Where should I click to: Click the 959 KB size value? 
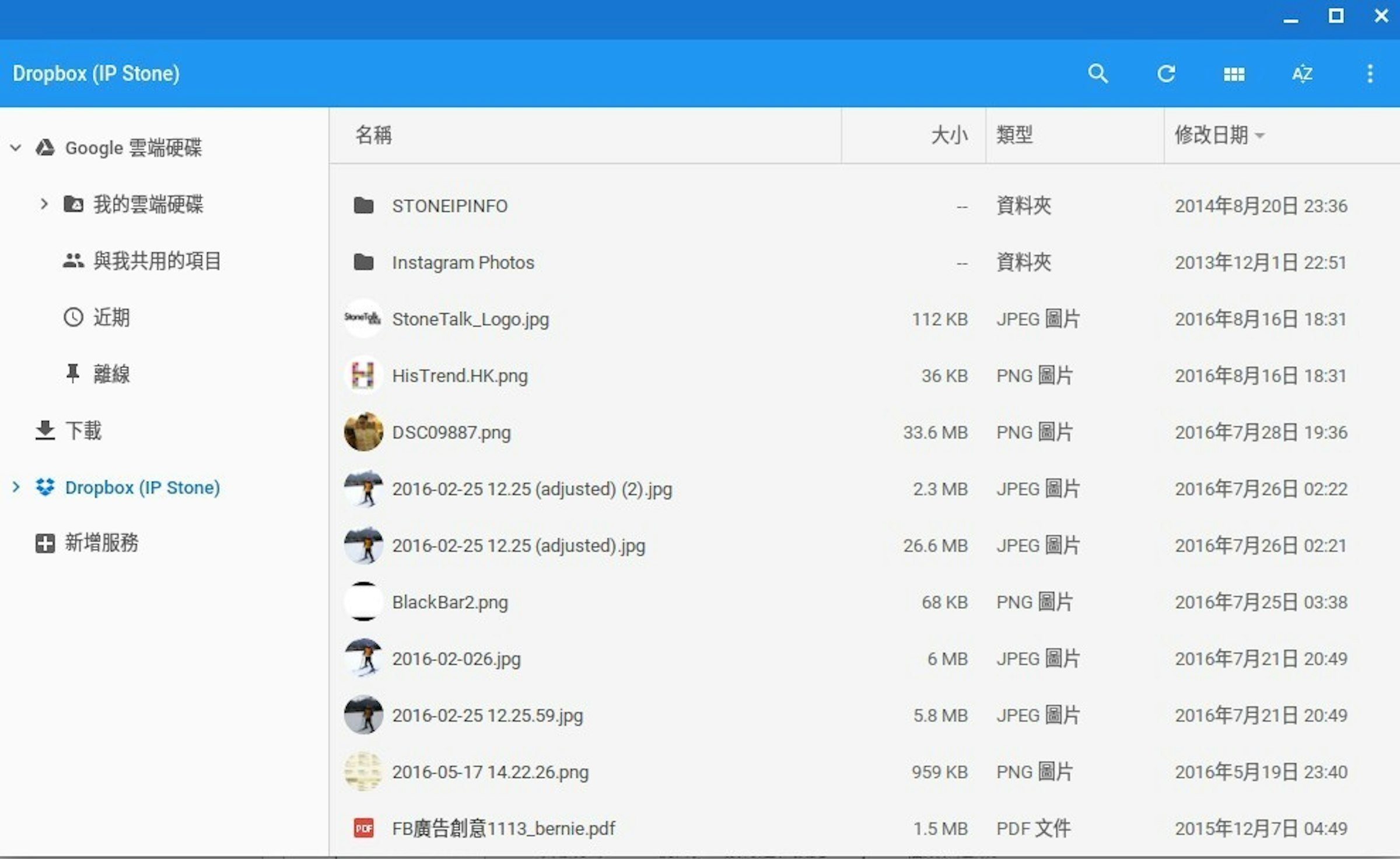pyautogui.click(x=940, y=772)
